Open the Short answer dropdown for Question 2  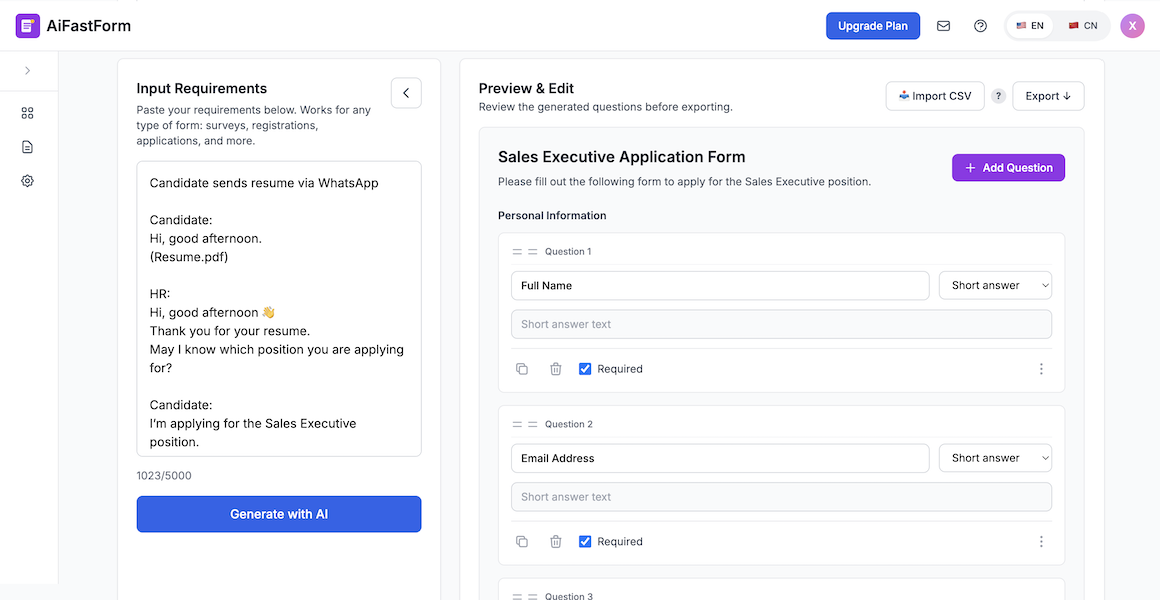click(995, 458)
